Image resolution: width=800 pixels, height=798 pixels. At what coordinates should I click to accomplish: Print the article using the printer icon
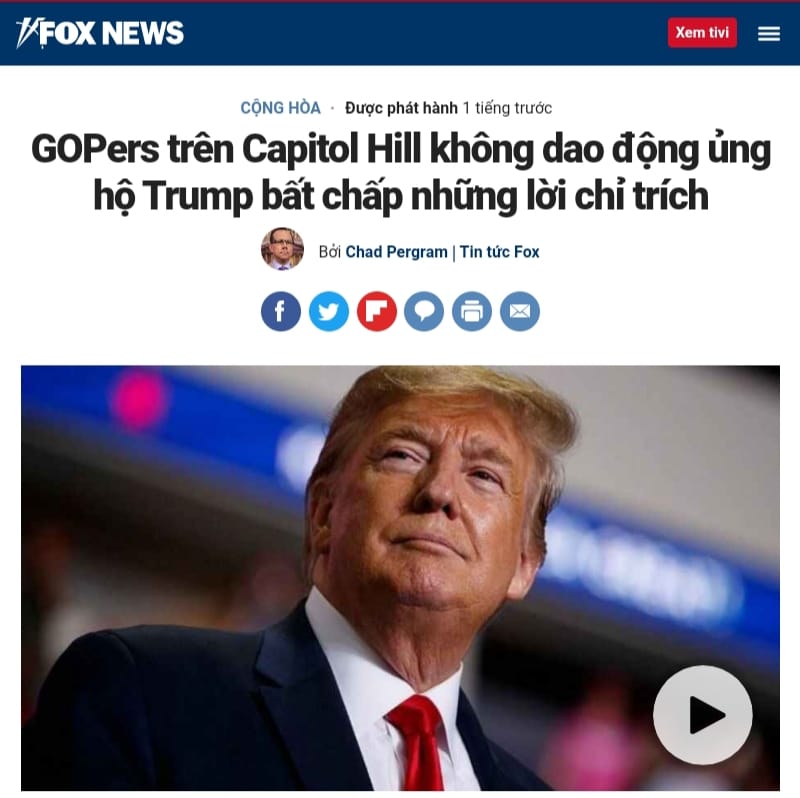(x=472, y=311)
